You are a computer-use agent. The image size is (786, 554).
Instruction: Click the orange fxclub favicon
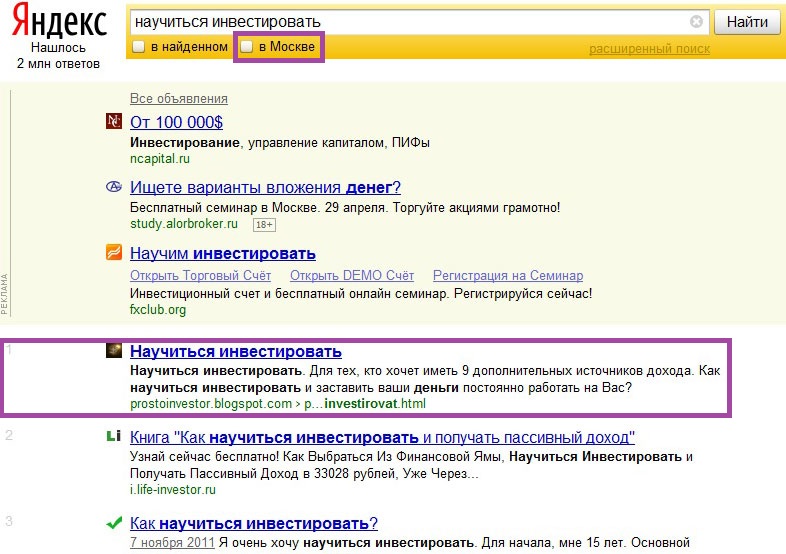point(114,252)
